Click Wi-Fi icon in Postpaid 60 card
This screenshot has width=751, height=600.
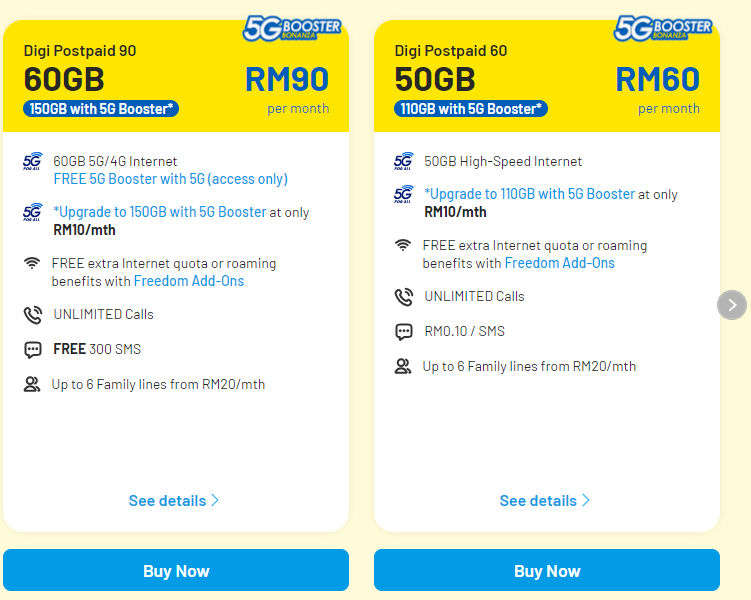(x=403, y=245)
